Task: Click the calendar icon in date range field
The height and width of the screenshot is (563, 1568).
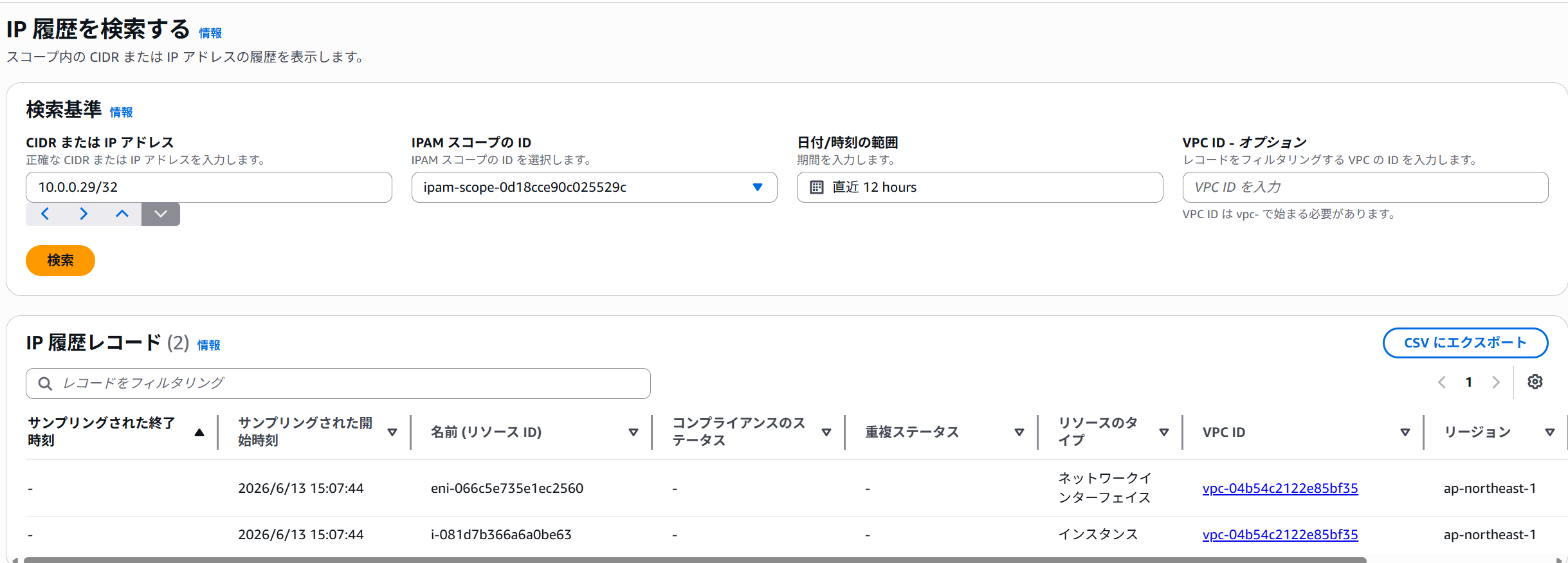Action: [816, 187]
